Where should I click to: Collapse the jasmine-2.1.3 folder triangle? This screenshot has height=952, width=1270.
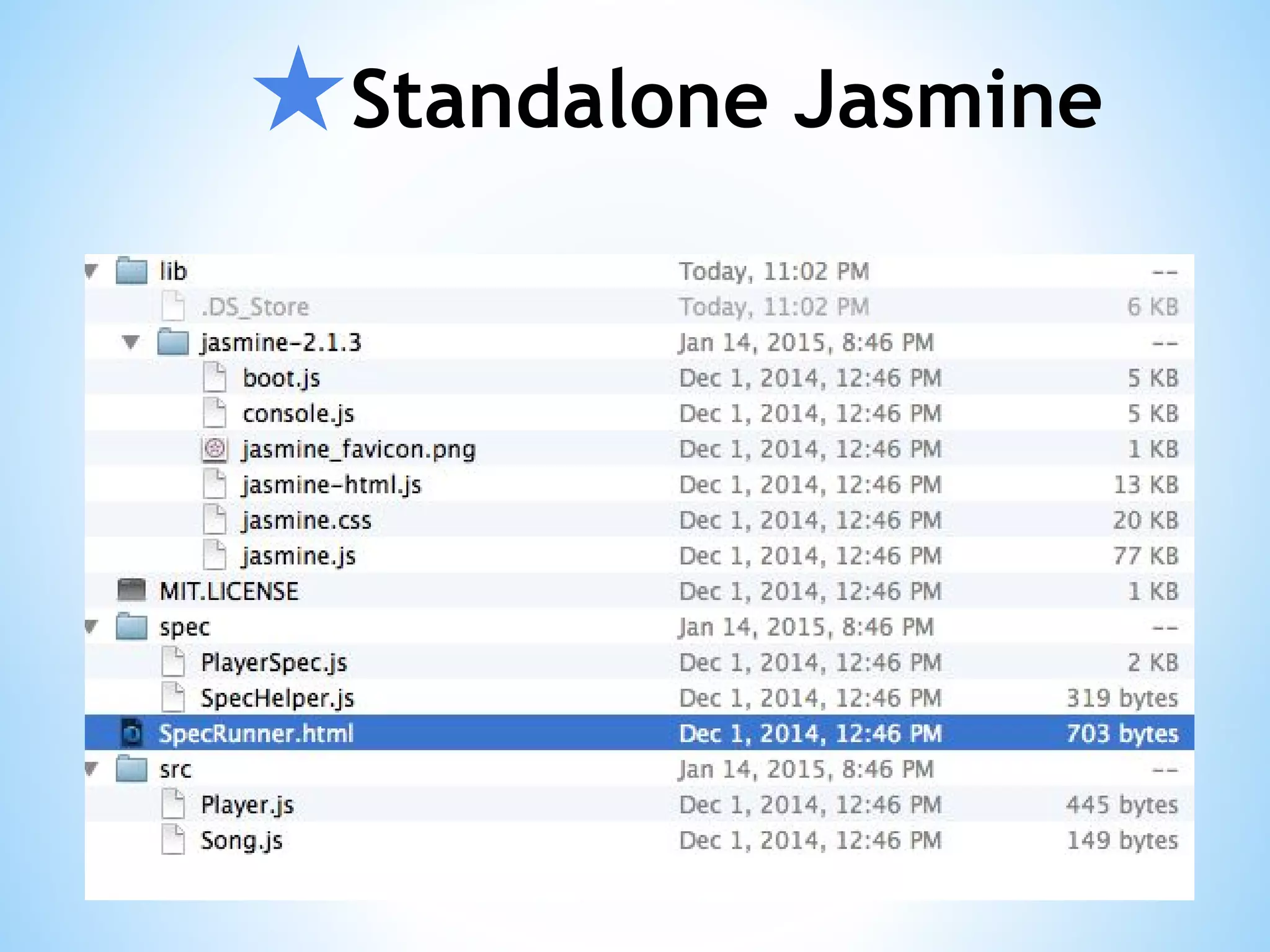131,342
